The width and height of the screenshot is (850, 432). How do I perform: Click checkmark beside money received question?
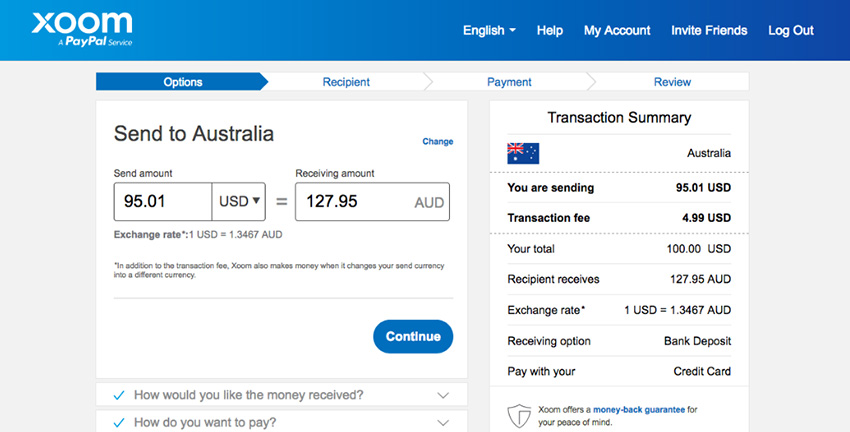tap(119, 395)
